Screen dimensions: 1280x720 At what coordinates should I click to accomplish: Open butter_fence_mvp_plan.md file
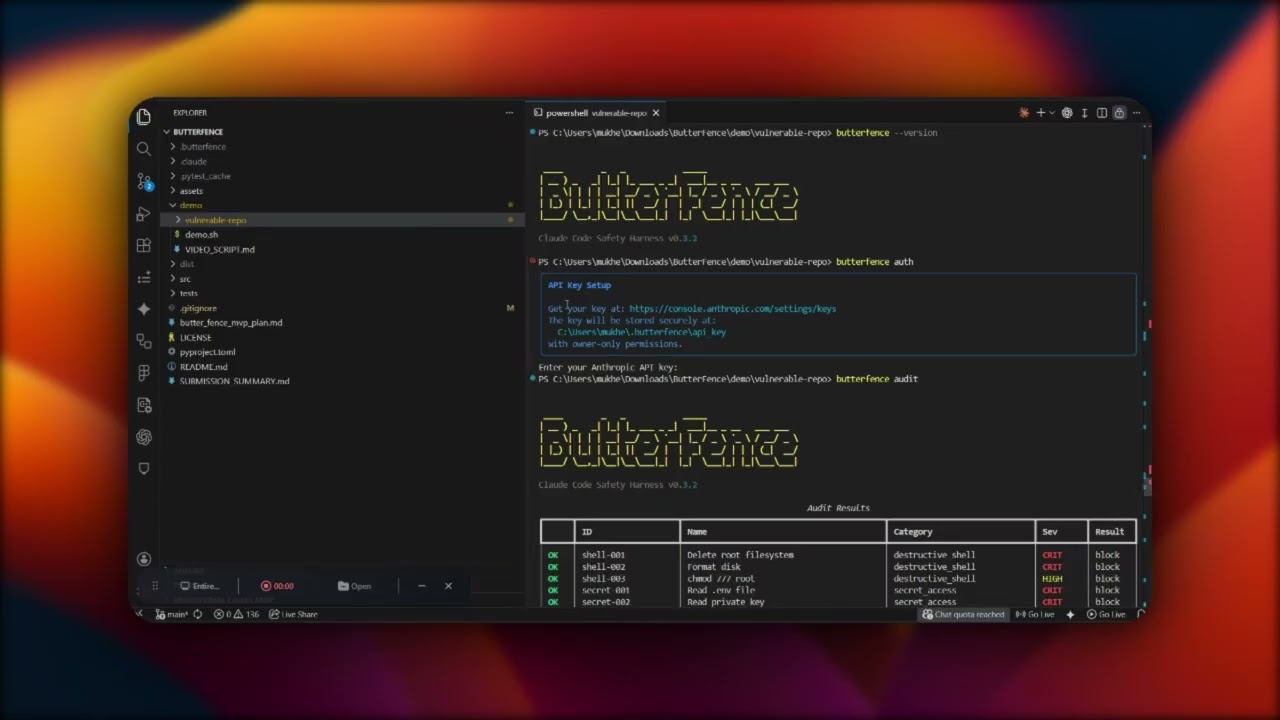[x=231, y=323]
